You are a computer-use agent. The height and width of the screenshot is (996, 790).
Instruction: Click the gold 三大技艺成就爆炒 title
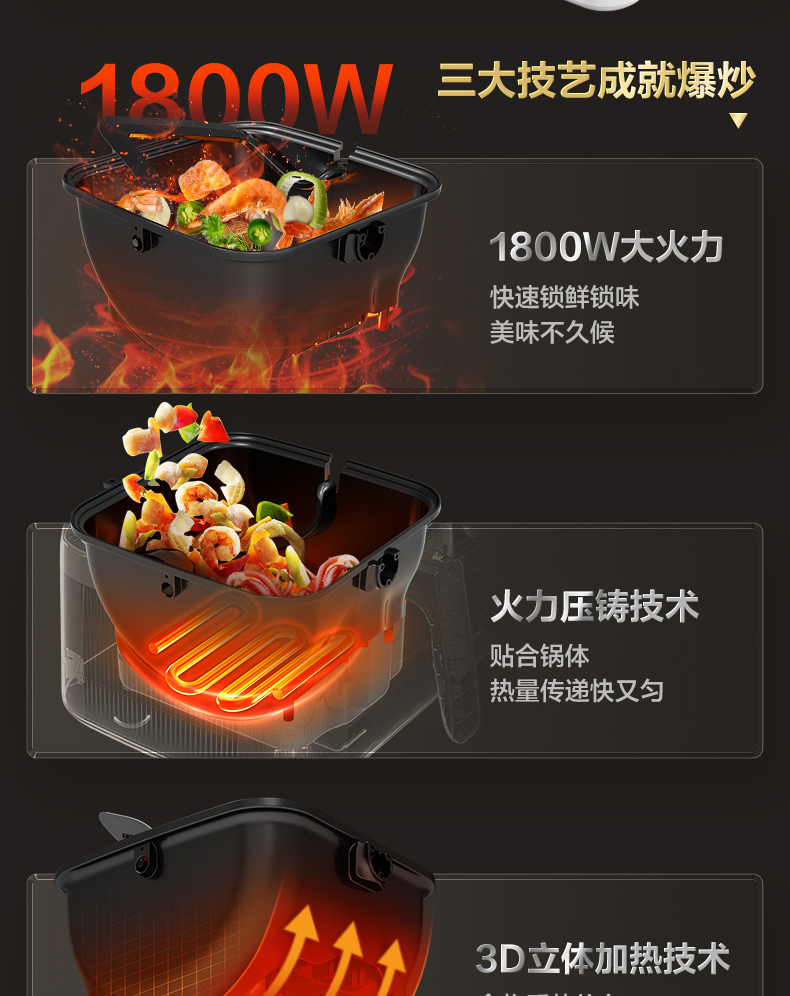click(x=596, y=81)
